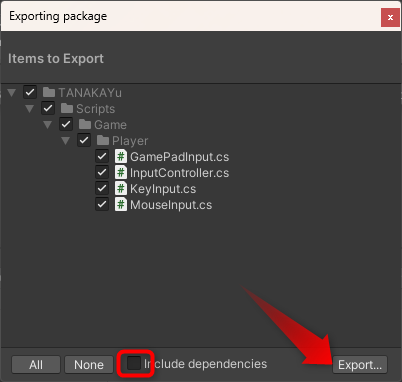Click the Export... button
Viewport: 402px width, 382px height.
tap(360, 364)
